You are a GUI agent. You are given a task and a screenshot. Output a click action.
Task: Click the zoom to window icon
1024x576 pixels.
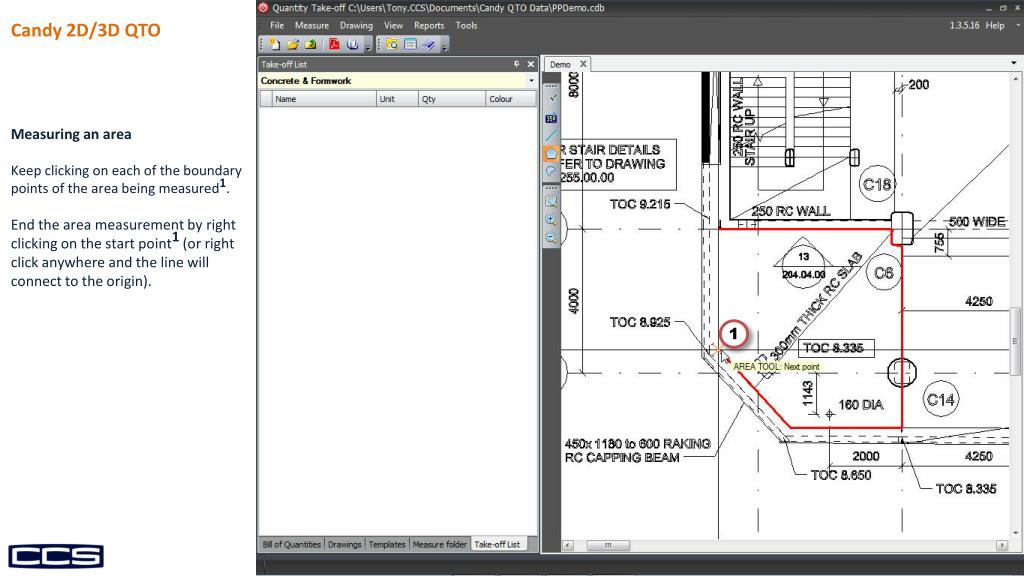pyautogui.click(x=551, y=202)
